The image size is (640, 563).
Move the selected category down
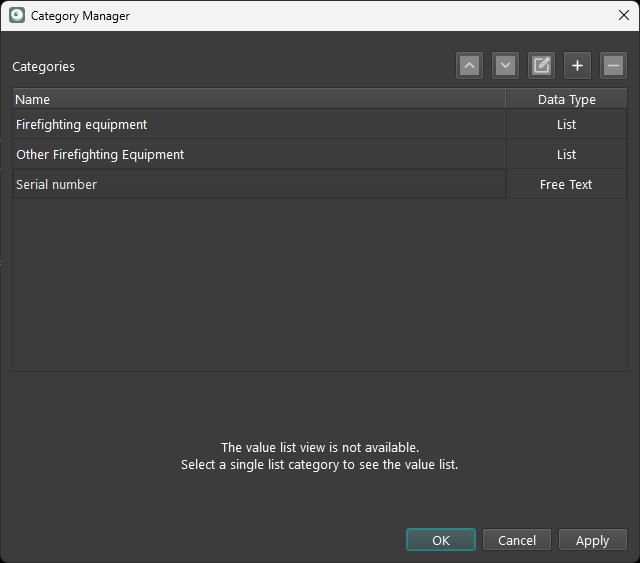506,66
